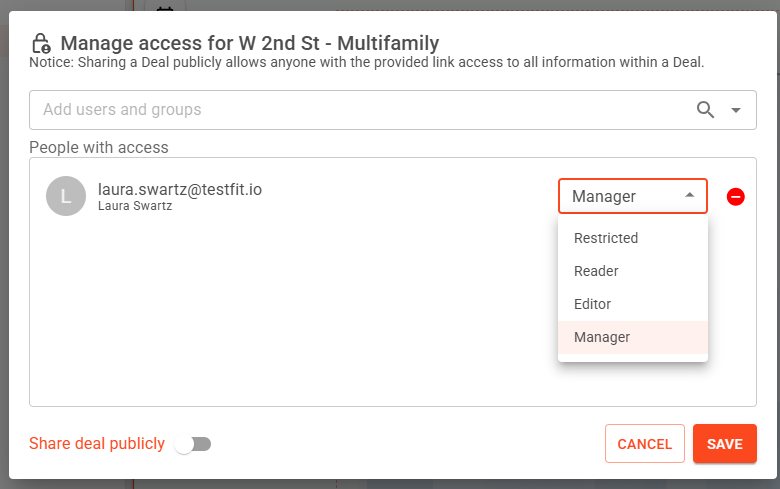Click the magnifier search icon
Viewport: 780px width, 489px height.
click(x=706, y=110)
